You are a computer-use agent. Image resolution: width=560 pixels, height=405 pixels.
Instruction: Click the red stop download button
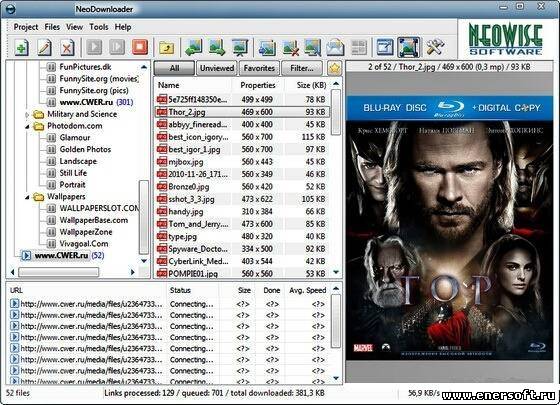click(140, 47)
